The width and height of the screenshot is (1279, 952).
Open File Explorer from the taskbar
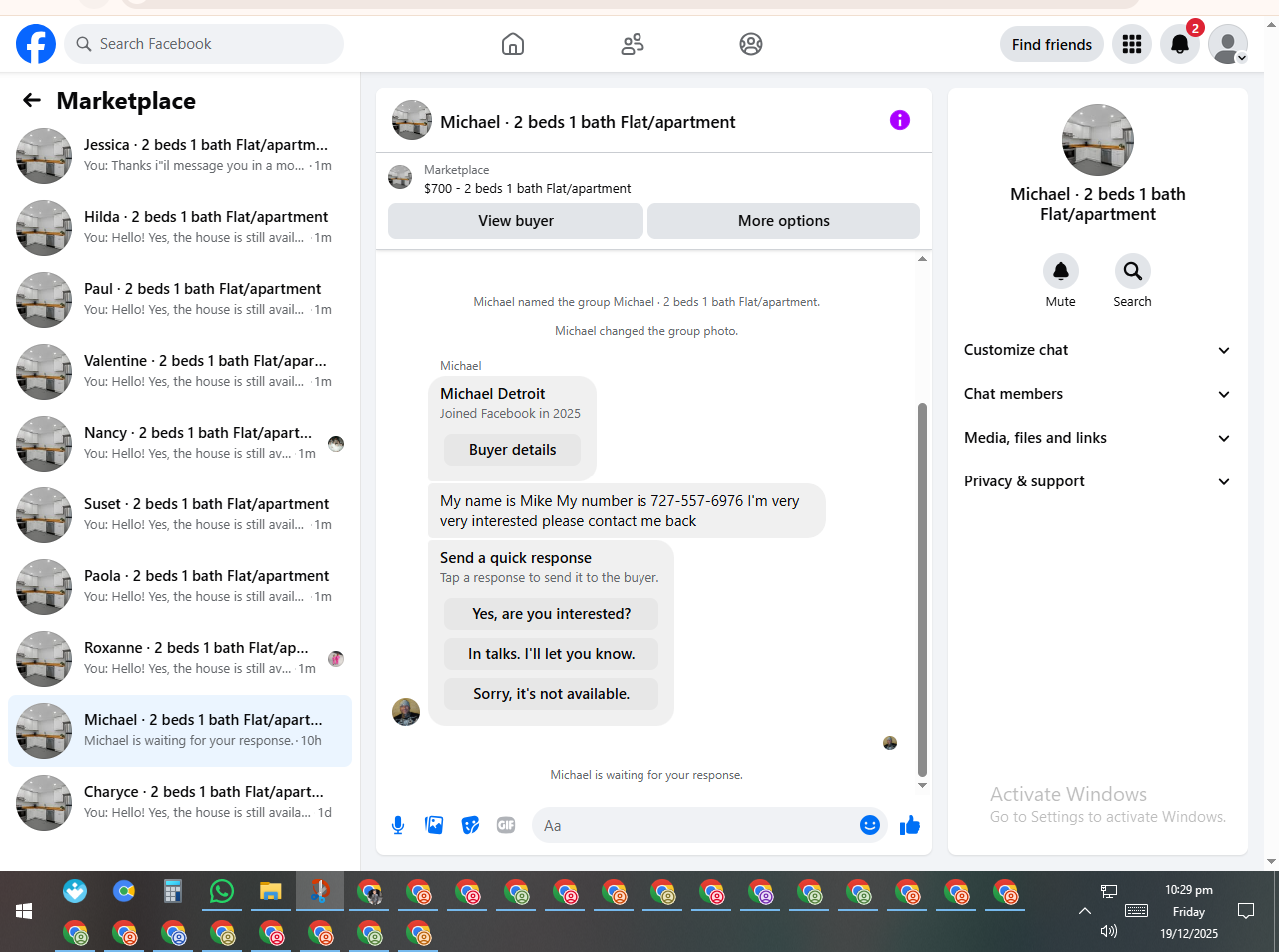271,891
